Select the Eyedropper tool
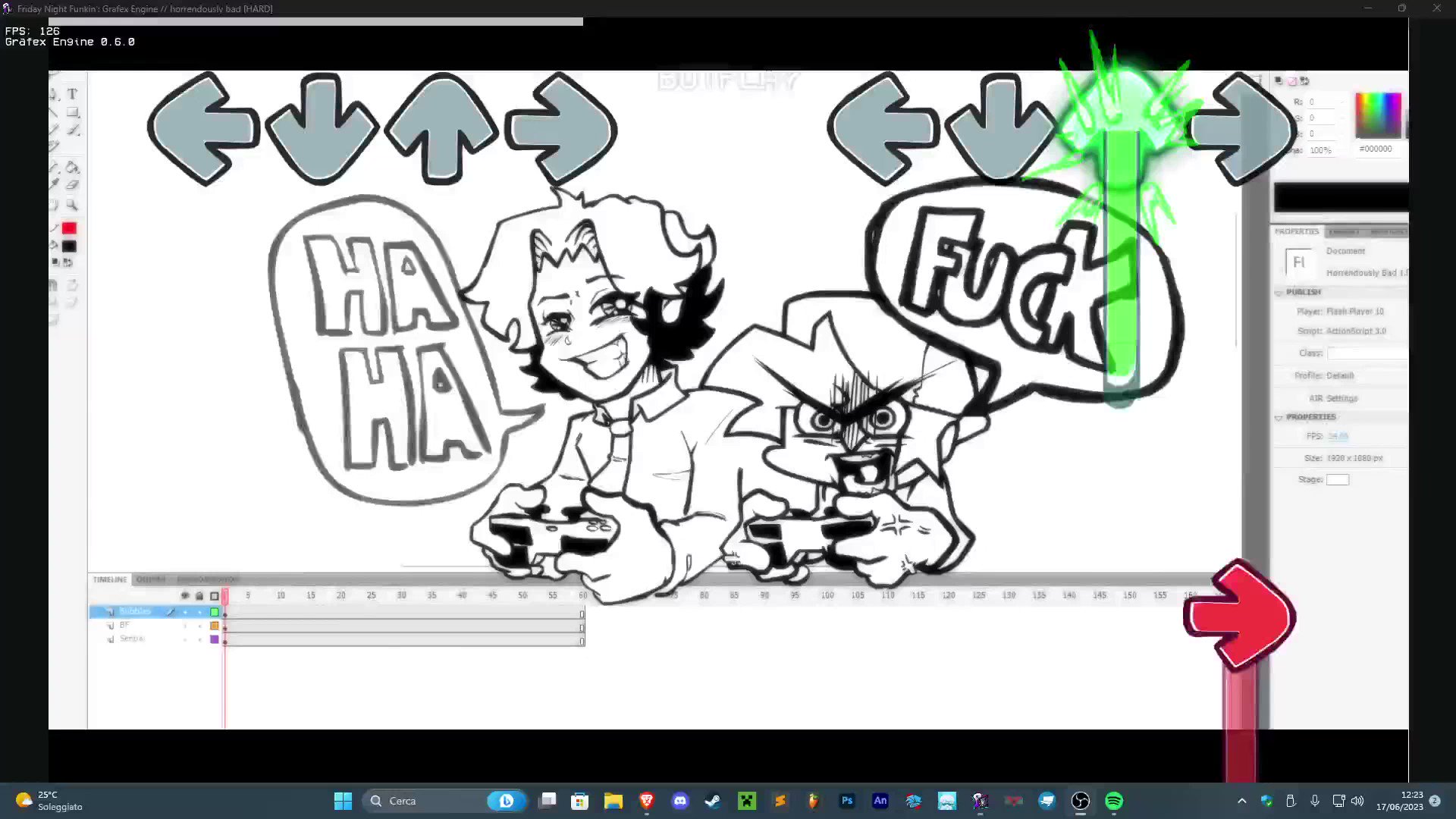 (54, 185)
